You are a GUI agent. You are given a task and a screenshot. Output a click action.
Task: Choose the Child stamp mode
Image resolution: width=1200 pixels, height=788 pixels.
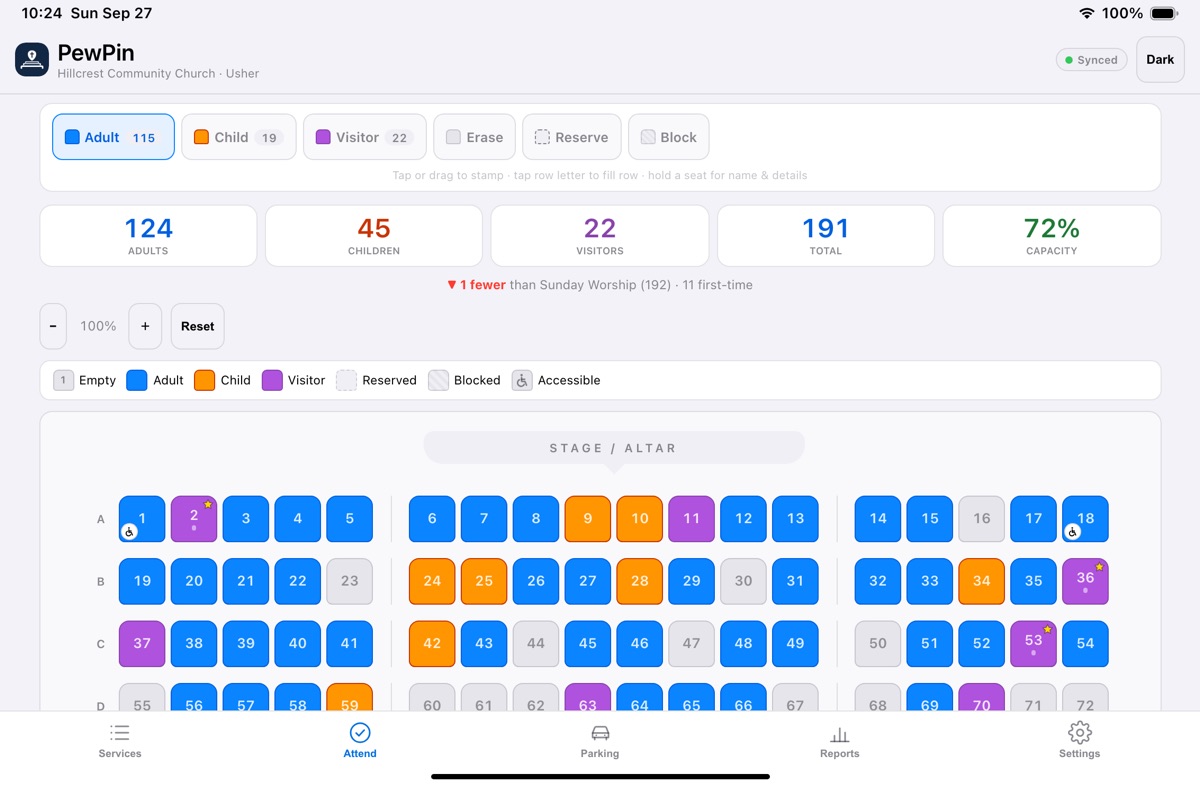coord(239,137)
